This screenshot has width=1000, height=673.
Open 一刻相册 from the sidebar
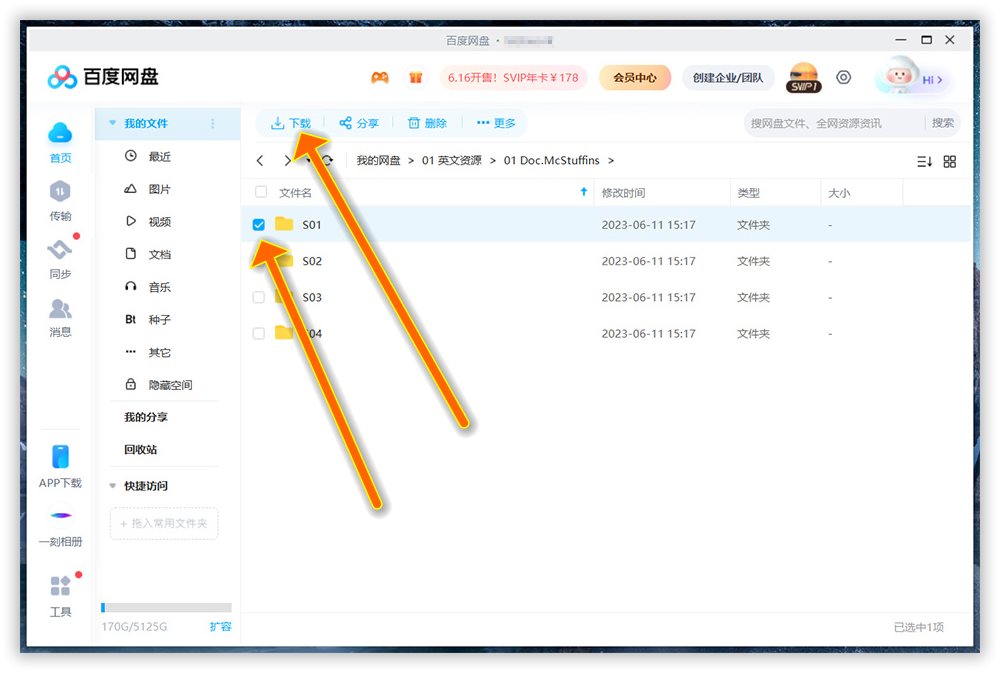point(60,525)
